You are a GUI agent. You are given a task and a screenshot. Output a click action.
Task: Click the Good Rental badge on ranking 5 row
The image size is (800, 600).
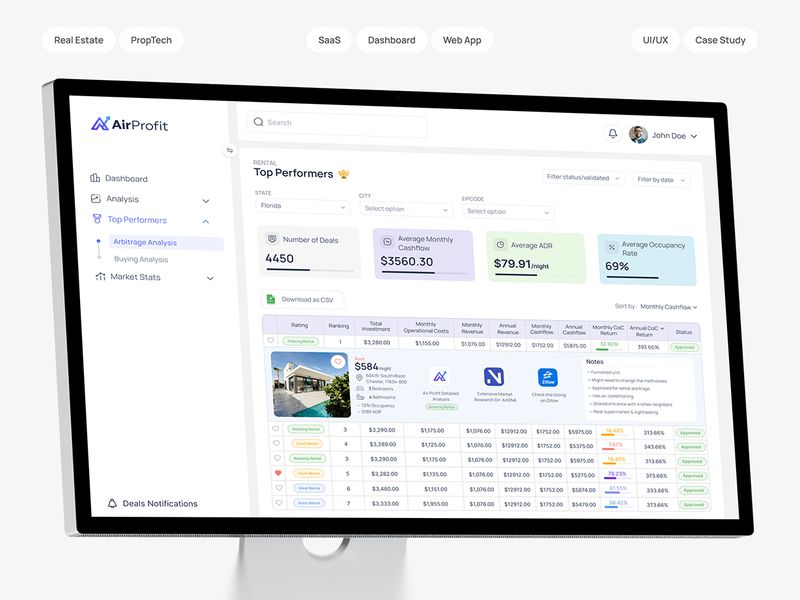click(x=308, y=473)
